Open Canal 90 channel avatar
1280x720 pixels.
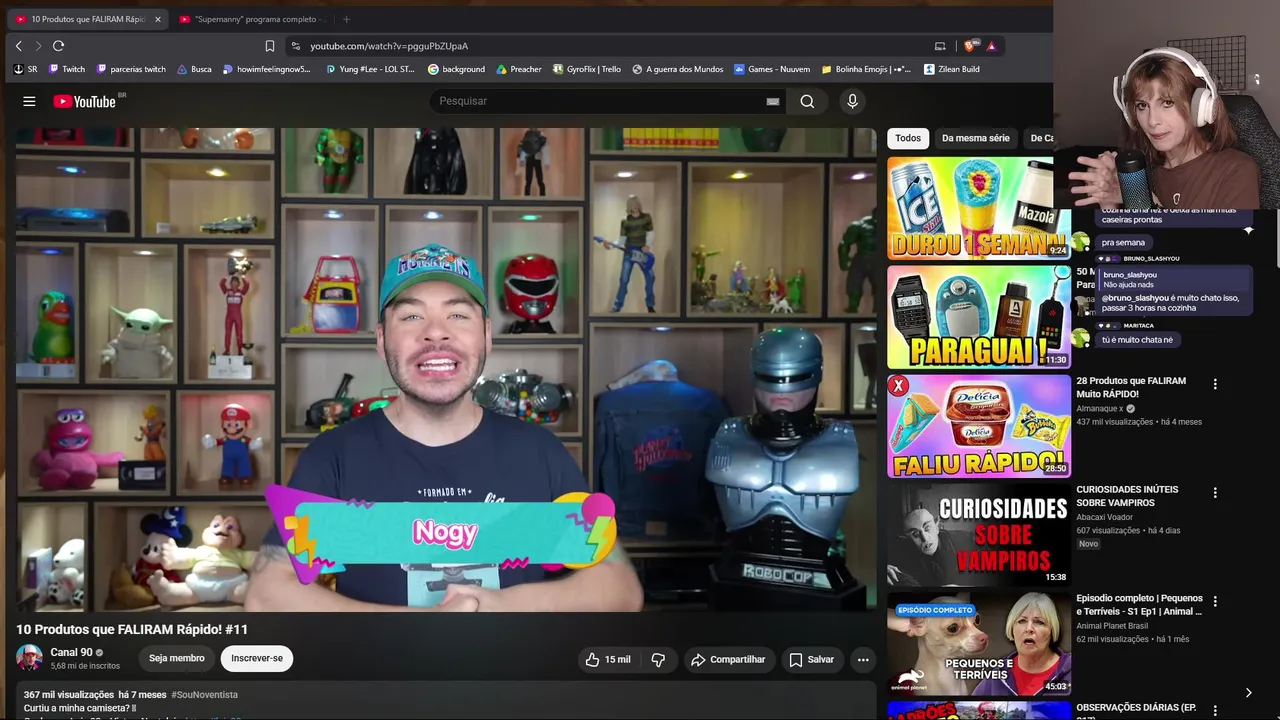click(29, 658)
